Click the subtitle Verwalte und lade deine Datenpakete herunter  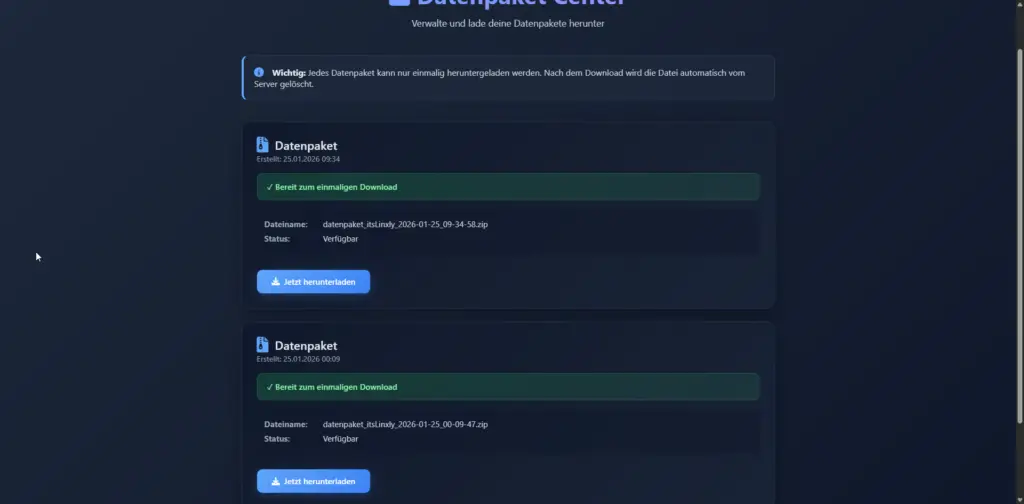[x=508, y=24]
